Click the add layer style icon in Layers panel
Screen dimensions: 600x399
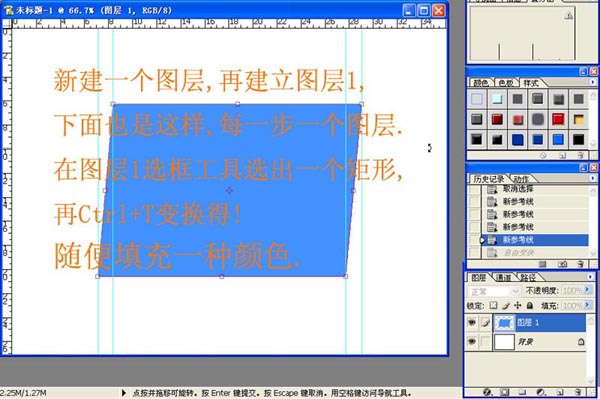click(x=487, y=392)
